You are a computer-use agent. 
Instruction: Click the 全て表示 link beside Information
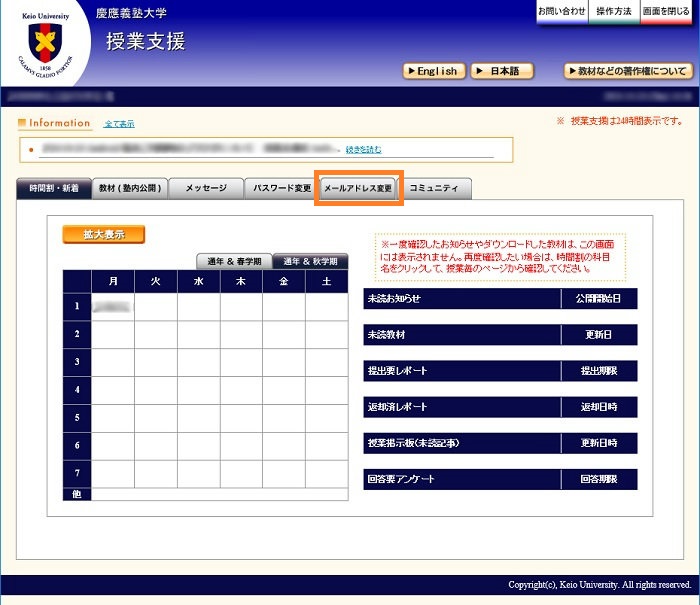point(119,124)
